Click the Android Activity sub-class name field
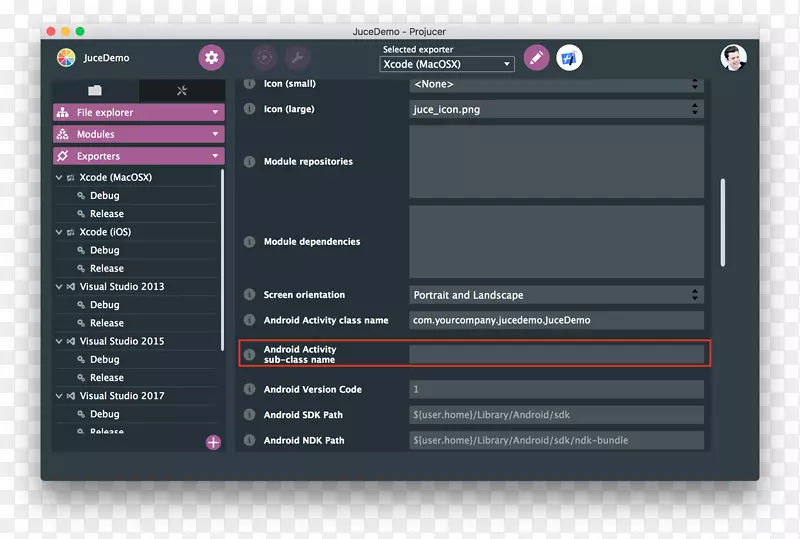This screenshot has height=539, width=800. point(556,354)
